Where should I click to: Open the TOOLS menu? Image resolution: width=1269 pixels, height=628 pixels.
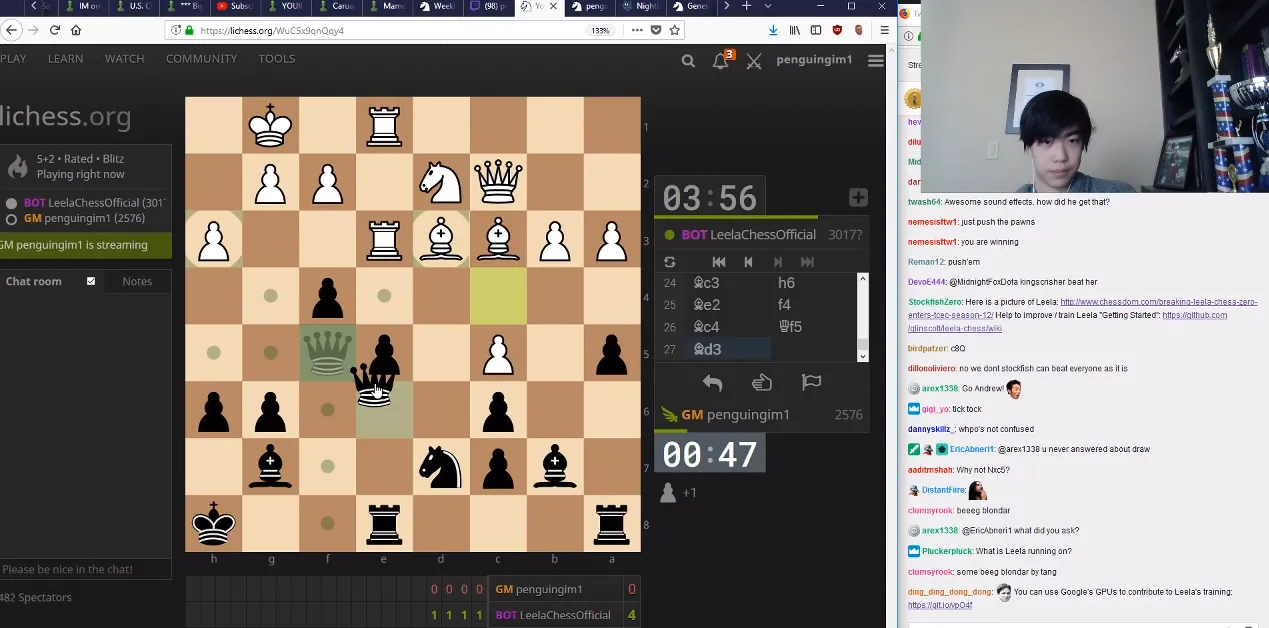coord(277,59)
